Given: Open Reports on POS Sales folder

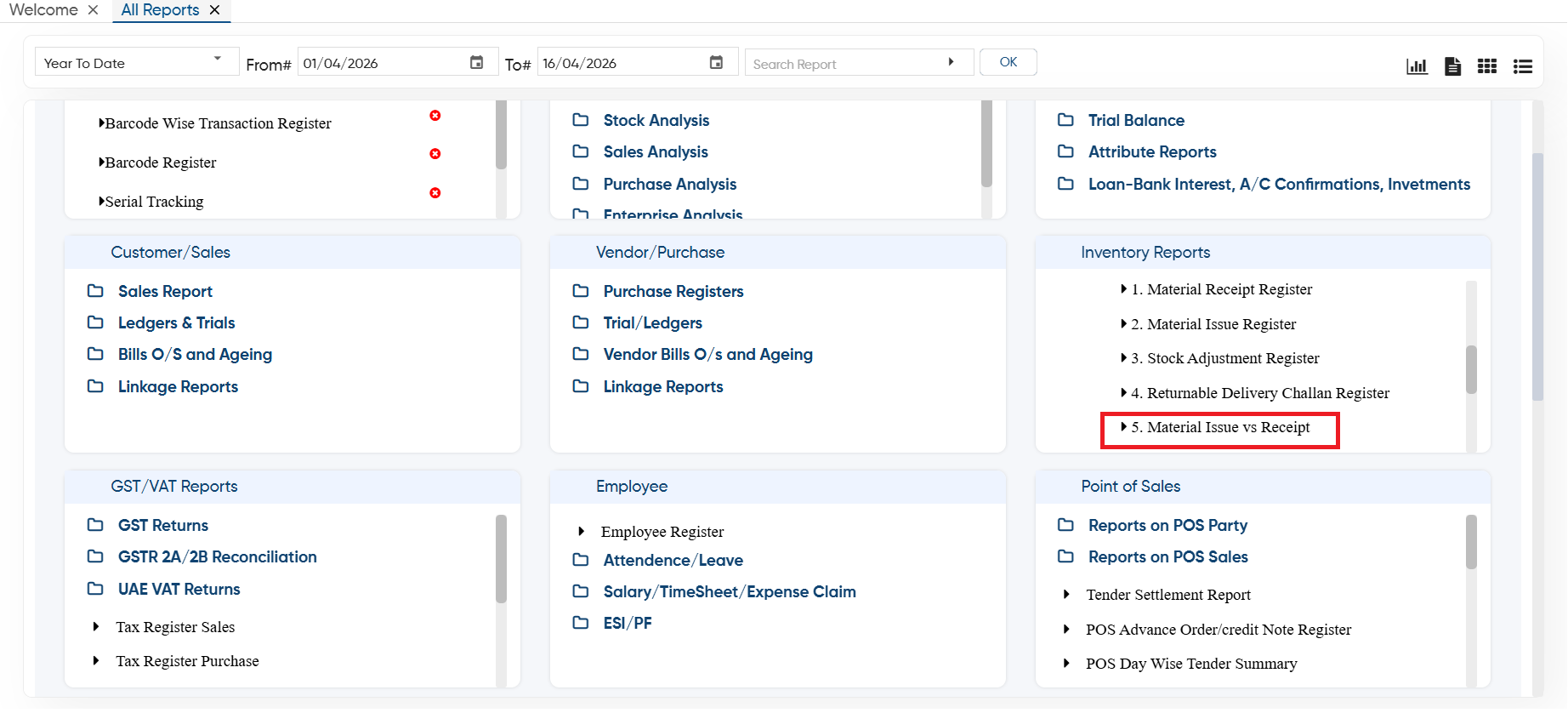Looking at the screenshot, I should coord(1168,557).
